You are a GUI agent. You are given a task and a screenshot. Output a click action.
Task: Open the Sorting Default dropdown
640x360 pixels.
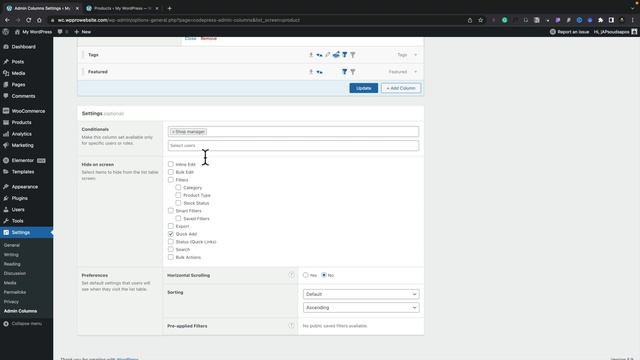[361, 294]
